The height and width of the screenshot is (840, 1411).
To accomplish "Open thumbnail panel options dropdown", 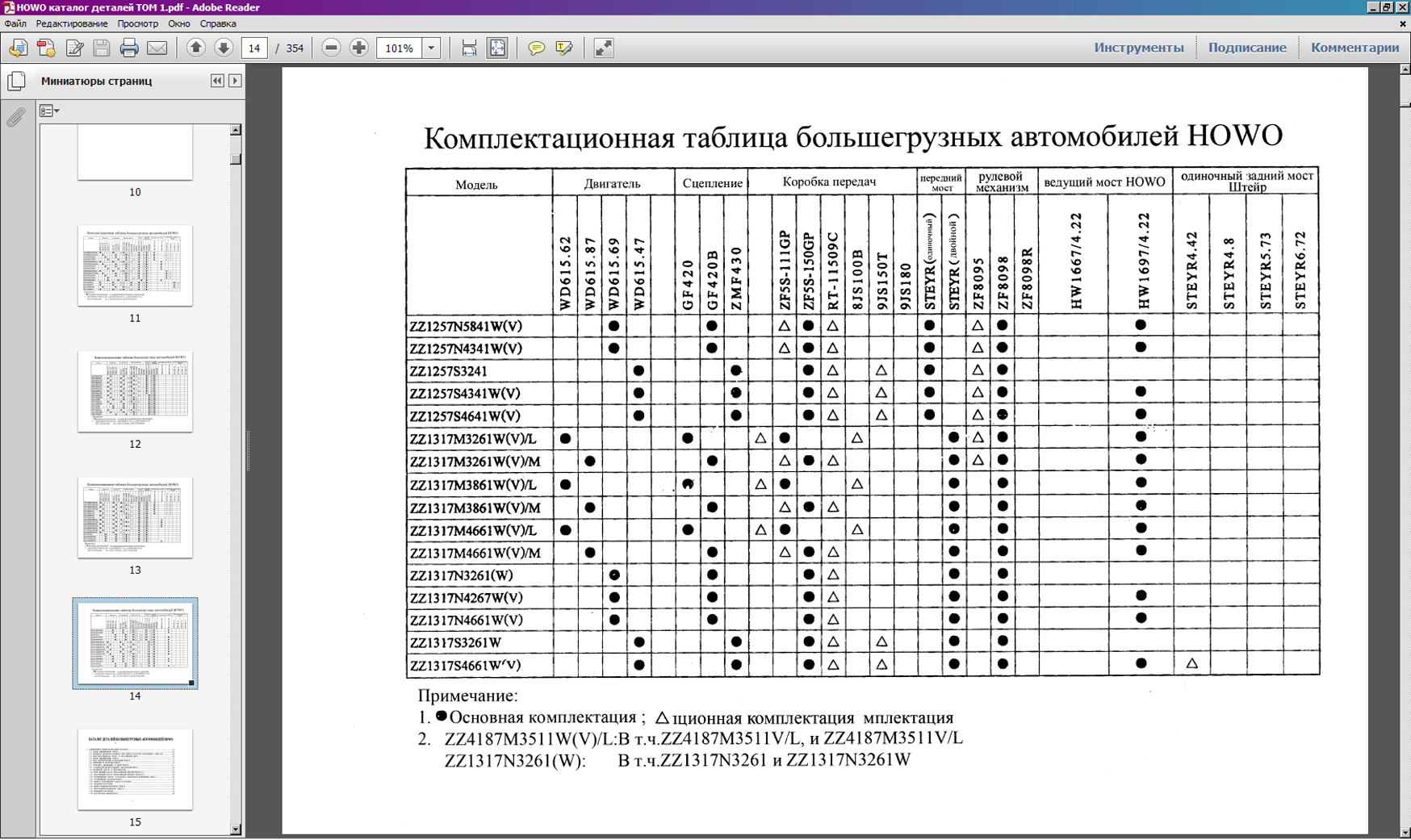I will [50, 111].
